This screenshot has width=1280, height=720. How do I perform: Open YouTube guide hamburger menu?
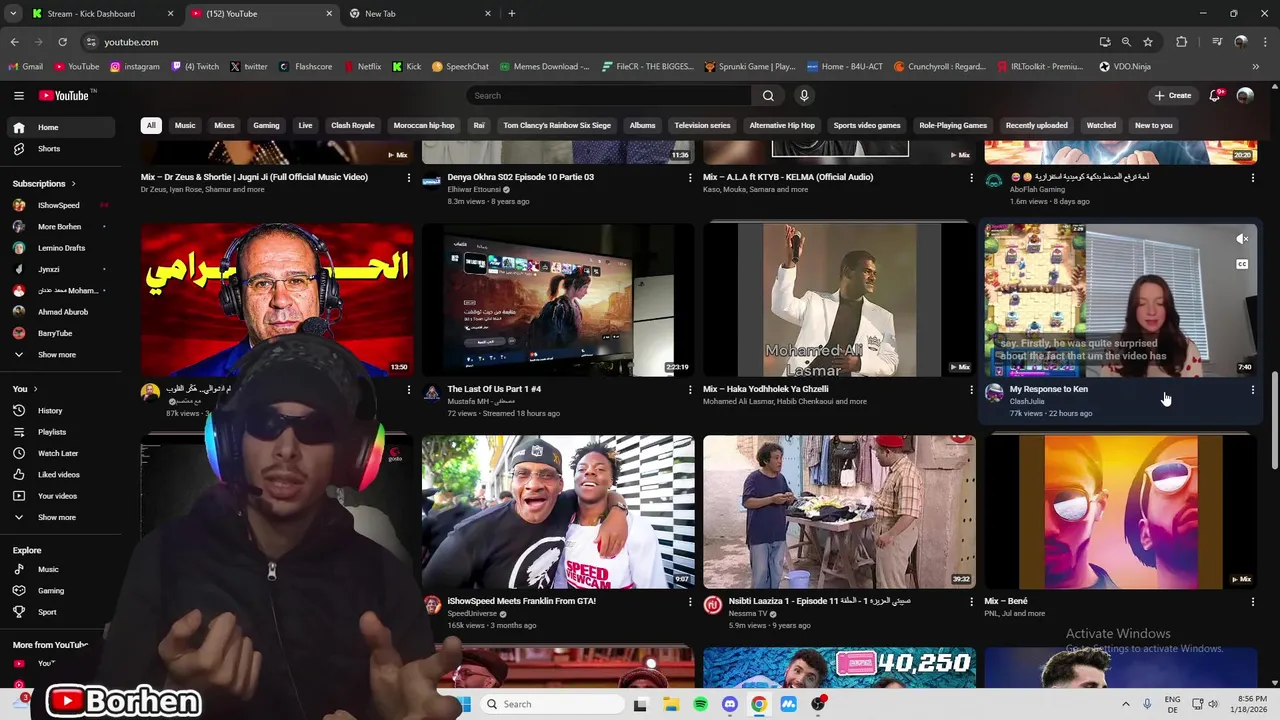(18, 95)
